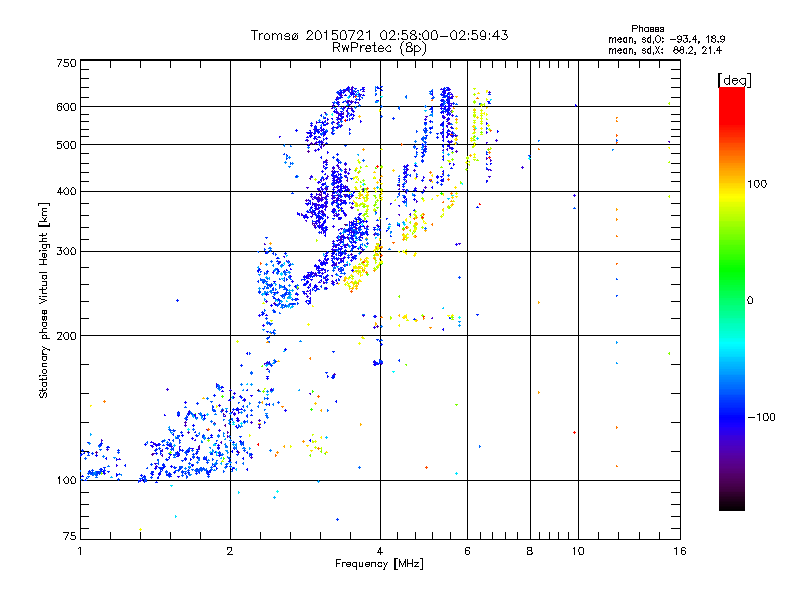Click the title "Tromsø 20150721 02:58:00-02:59:43"
The width and height of the screenshot is (800, 600).
coord(379,35)
